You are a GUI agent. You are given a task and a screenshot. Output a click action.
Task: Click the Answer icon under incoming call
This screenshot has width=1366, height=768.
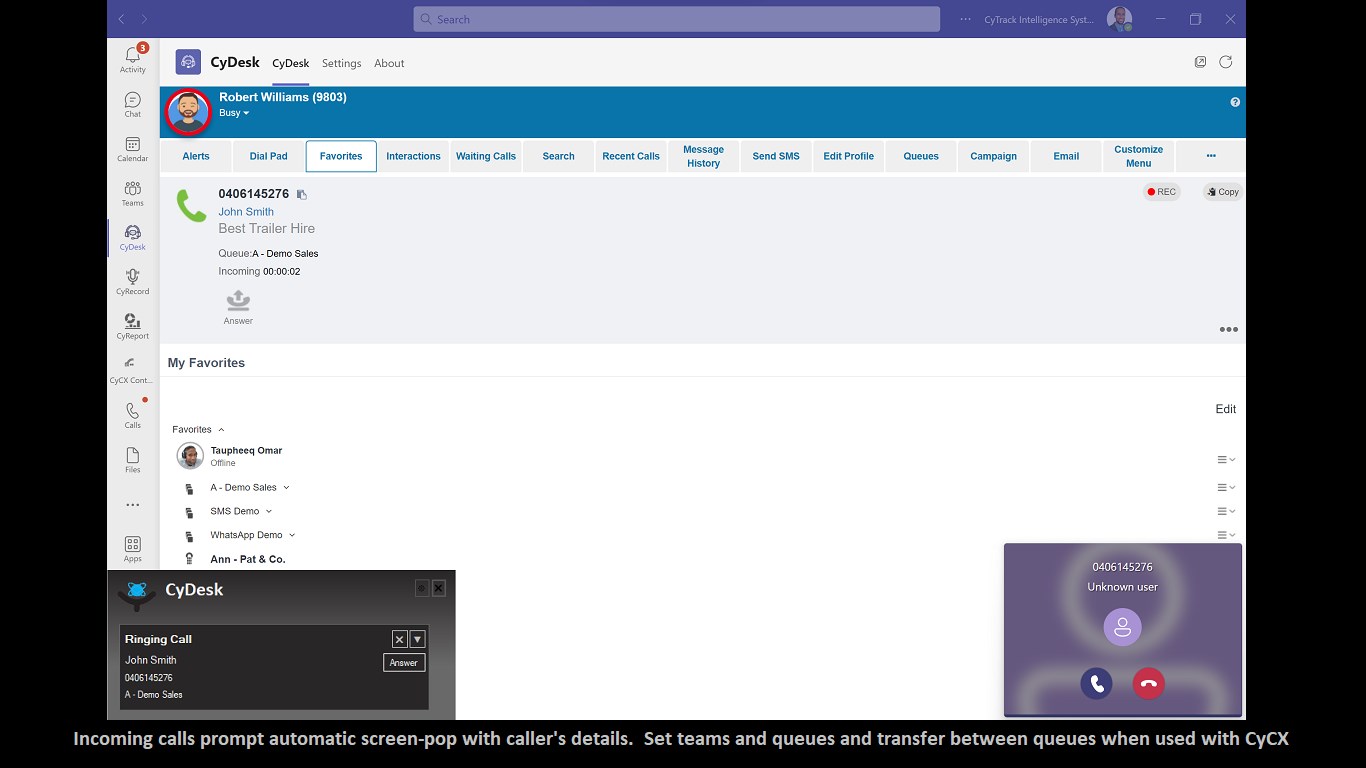pos(238,307)
